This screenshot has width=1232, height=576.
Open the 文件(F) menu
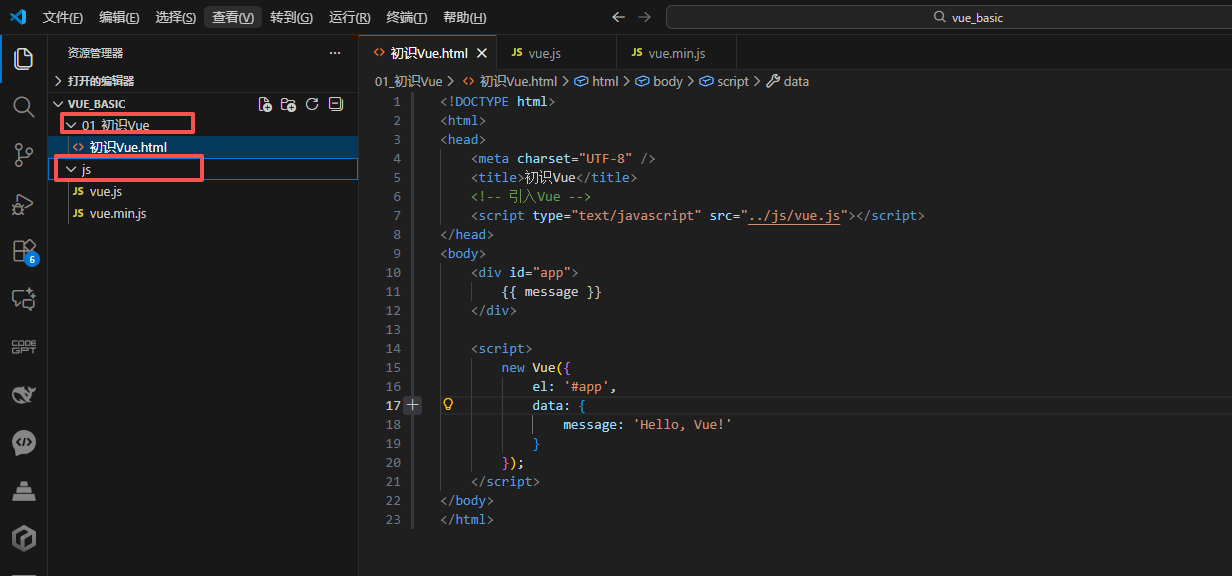(63, 17)
